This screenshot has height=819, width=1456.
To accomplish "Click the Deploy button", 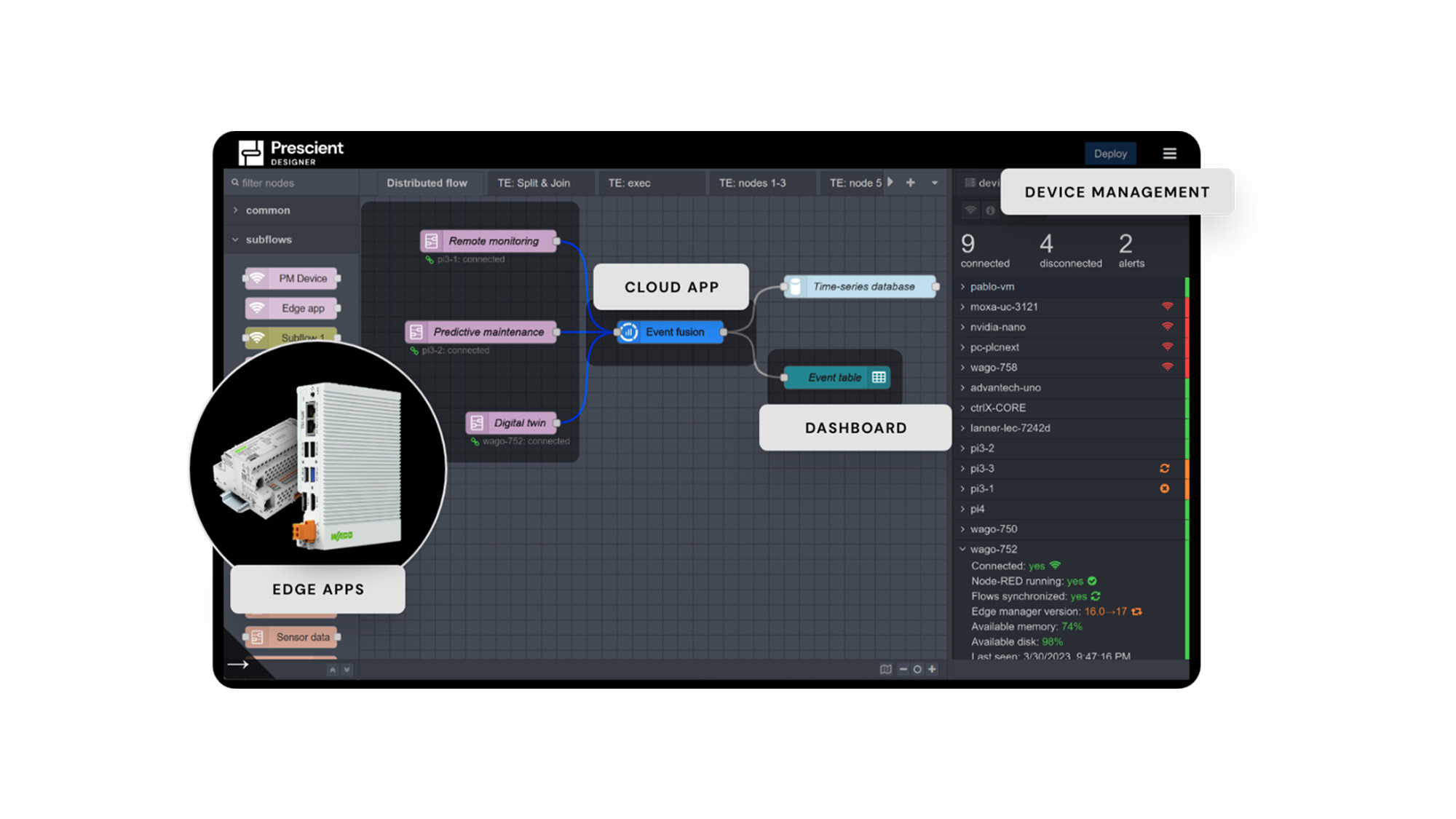I will 1109,154.
